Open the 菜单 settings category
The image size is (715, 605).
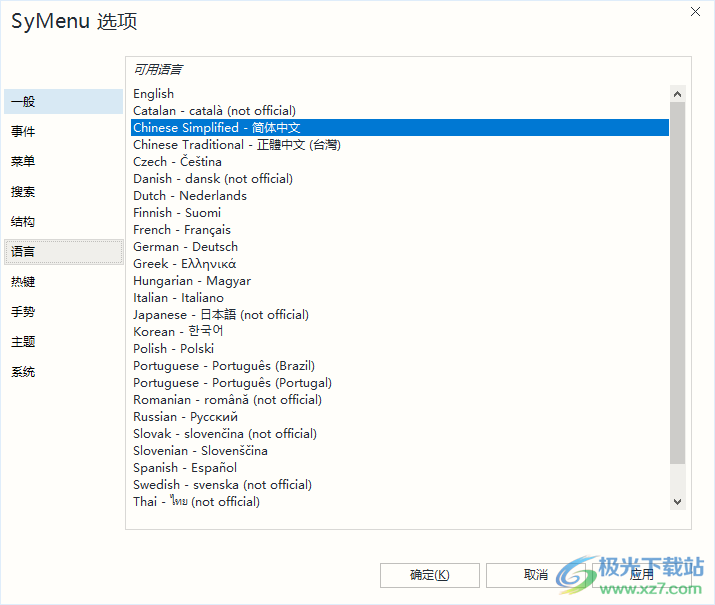coord(63,161)
